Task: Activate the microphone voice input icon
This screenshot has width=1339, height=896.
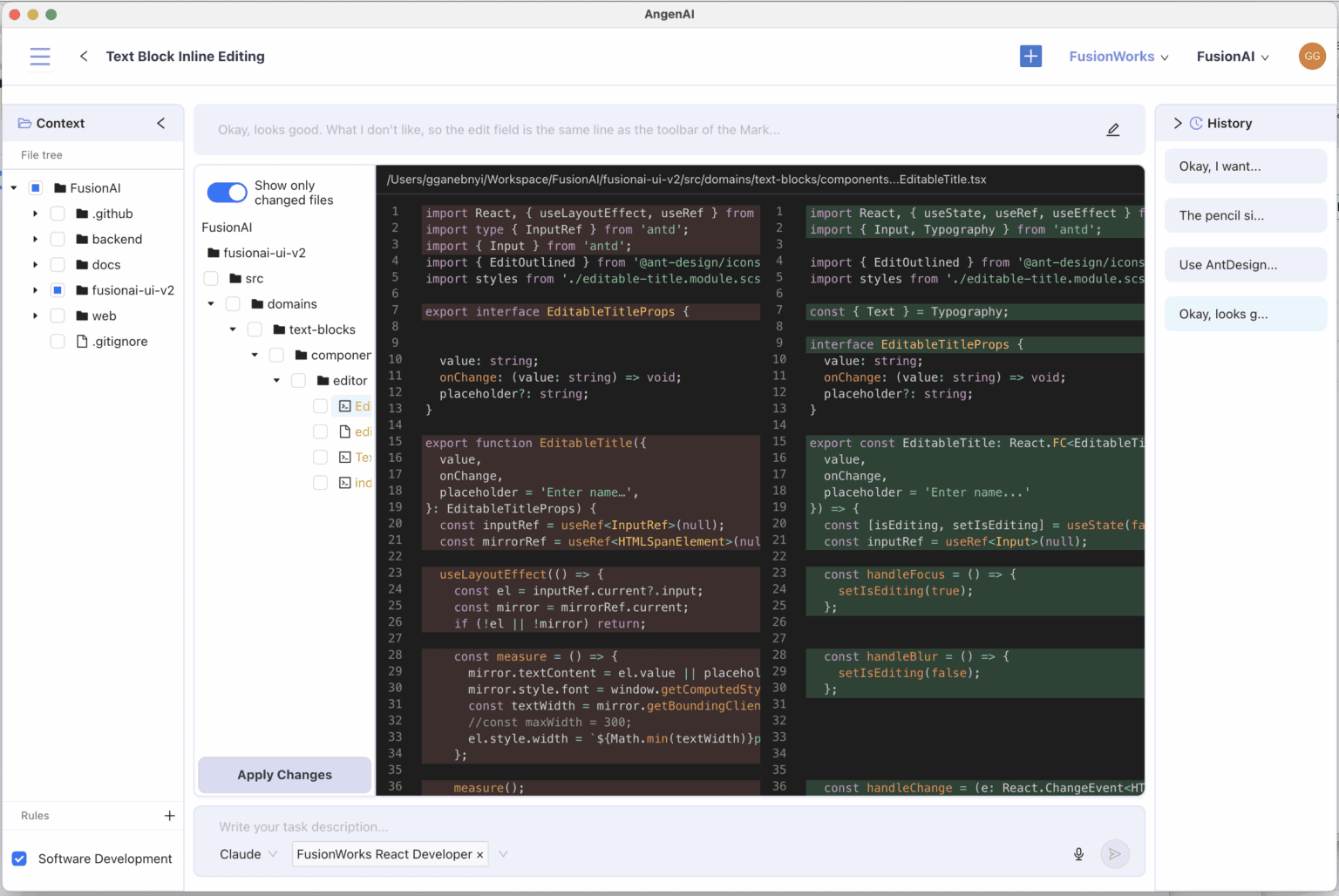Action: (1078, 854)
